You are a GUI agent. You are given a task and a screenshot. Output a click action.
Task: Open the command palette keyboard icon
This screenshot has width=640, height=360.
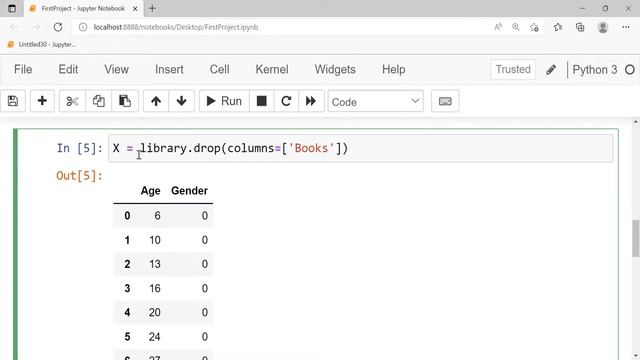coord(445,101)
